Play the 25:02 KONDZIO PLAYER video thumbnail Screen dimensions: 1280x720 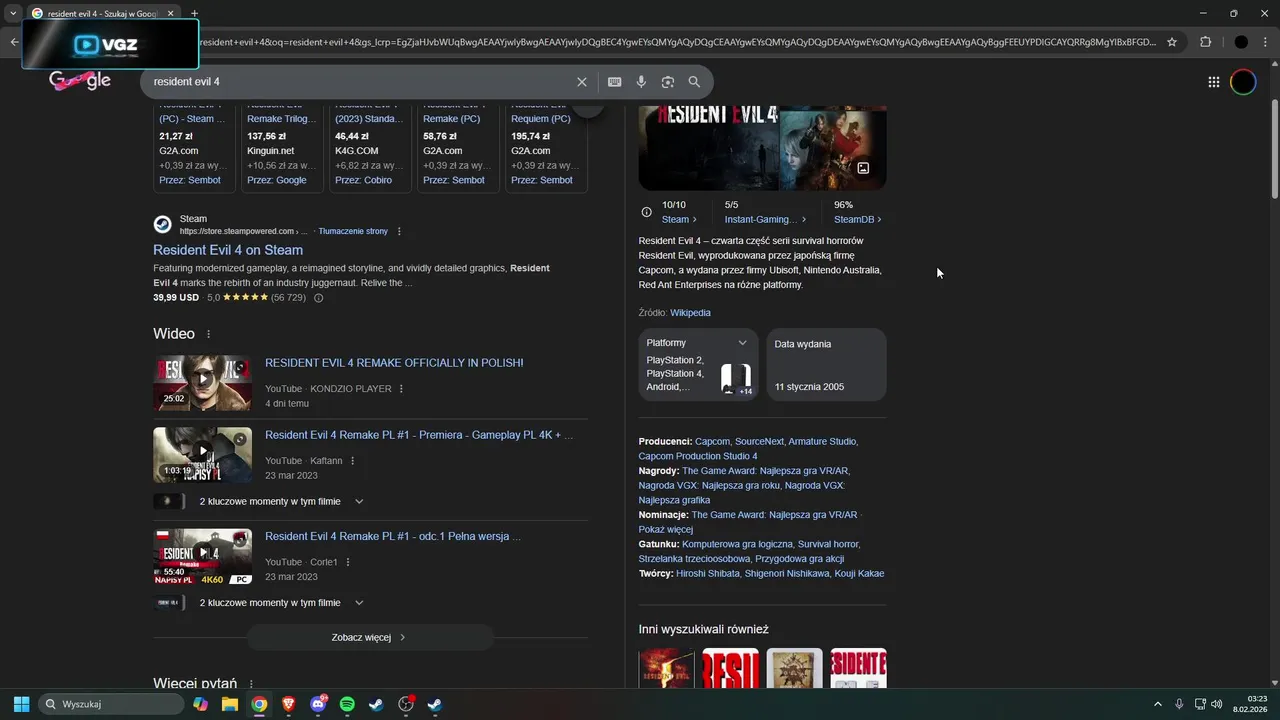click(x=202, y=382)
